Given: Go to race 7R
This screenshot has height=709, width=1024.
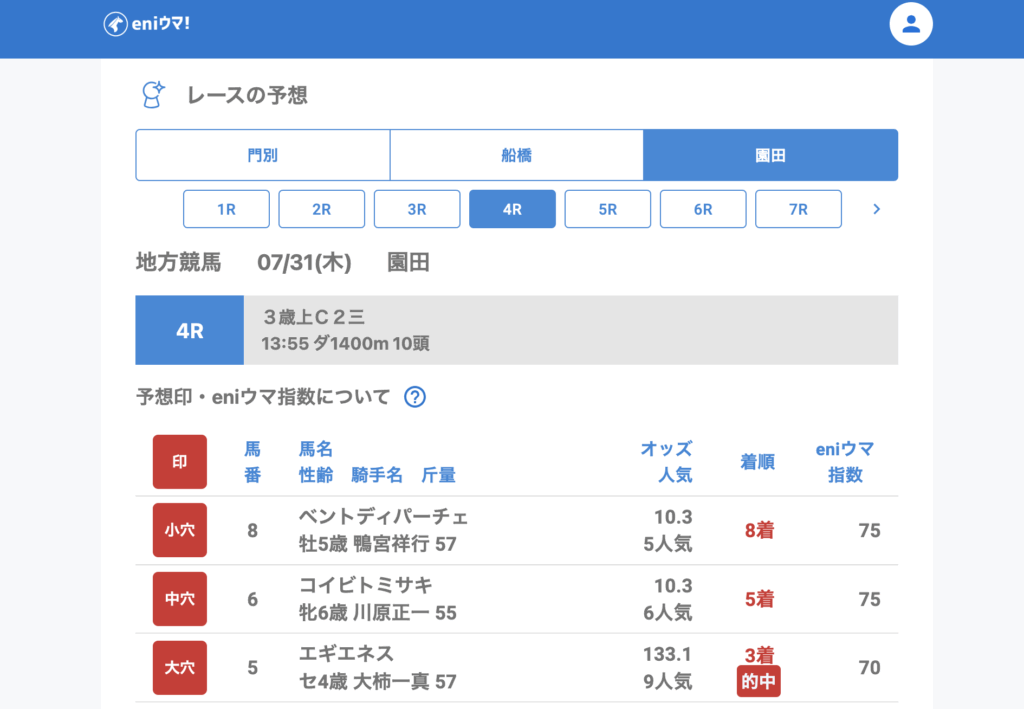Looking at the screenshot, I should [798, 209].
